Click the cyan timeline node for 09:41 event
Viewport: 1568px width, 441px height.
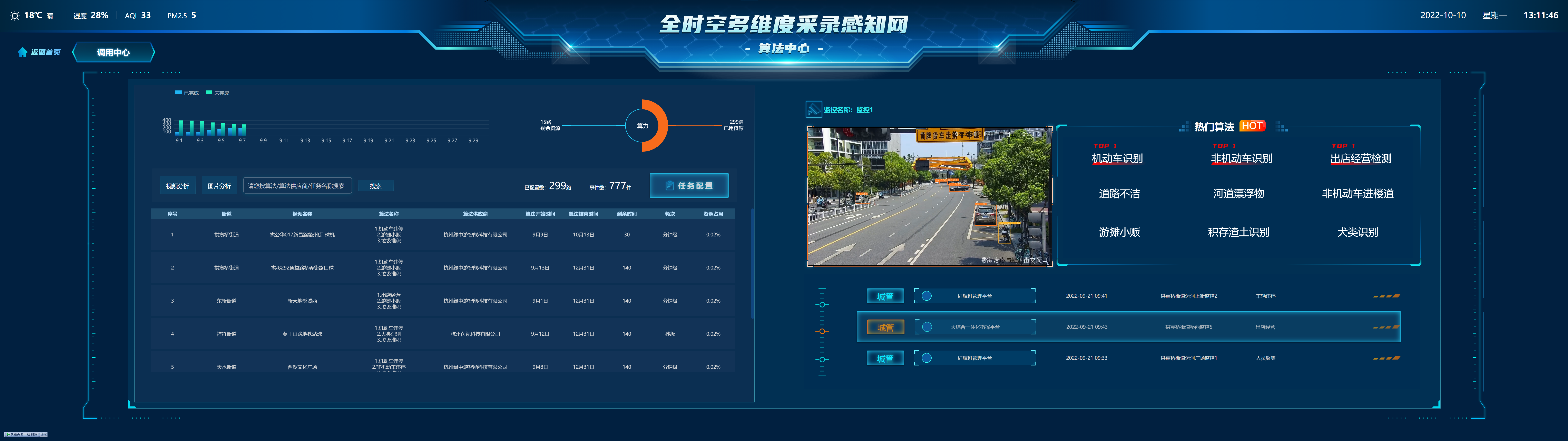pos(822,305)
